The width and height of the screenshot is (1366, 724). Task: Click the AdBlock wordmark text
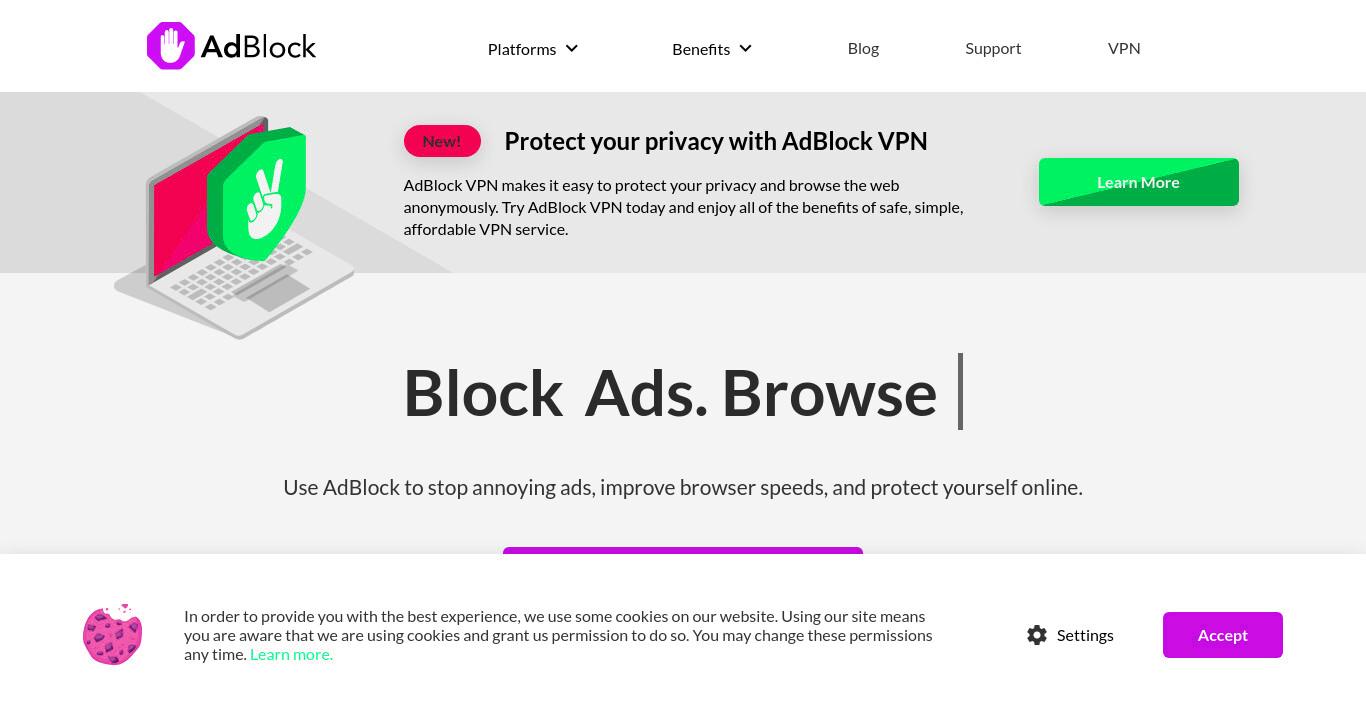click(x=258, y=47)
